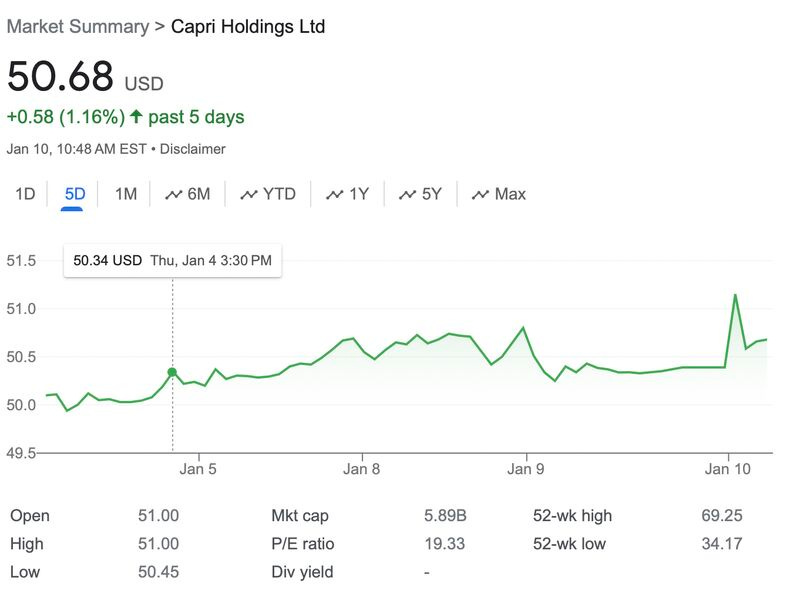The height and width of the screenshot is (601, 800).
Task: Click the Jan 10, 10:48 AM EST timestamp
Action: point(77,149)
